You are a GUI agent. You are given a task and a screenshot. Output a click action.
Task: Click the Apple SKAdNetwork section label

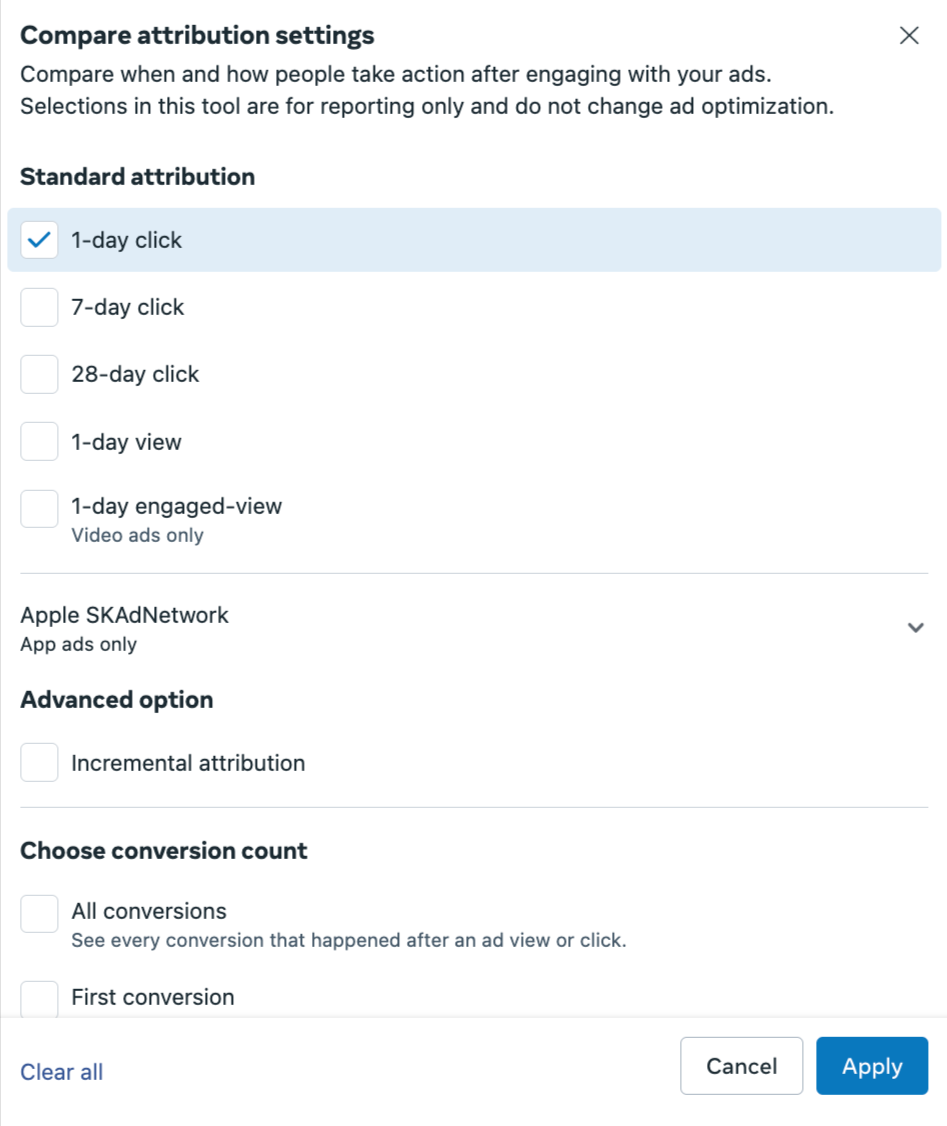[124, 615]
